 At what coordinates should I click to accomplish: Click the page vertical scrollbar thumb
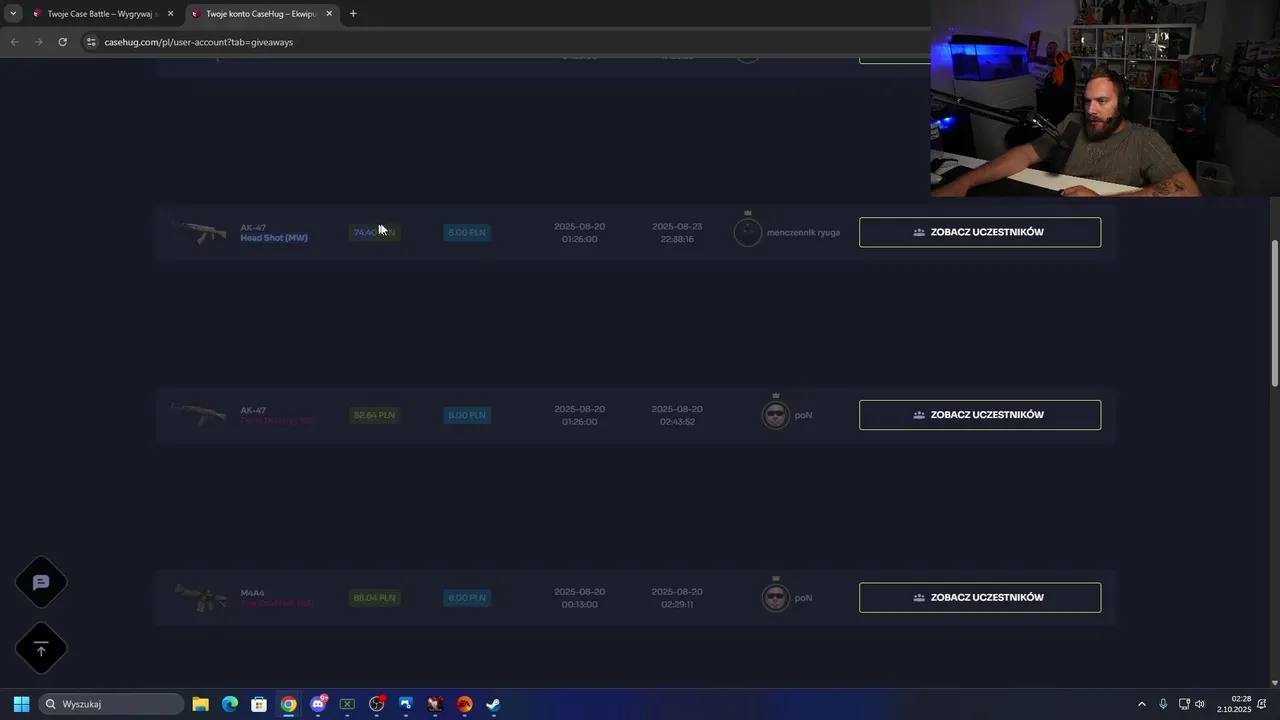click(1274, 313)
